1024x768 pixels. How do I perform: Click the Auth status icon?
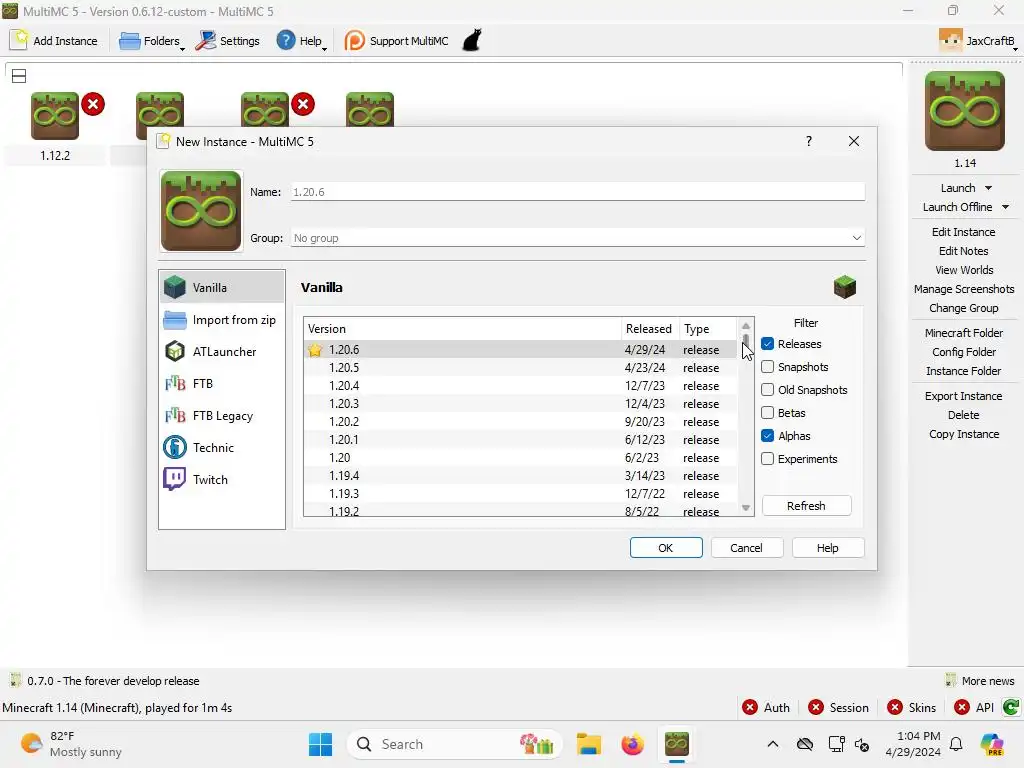[x=750, y=707]
